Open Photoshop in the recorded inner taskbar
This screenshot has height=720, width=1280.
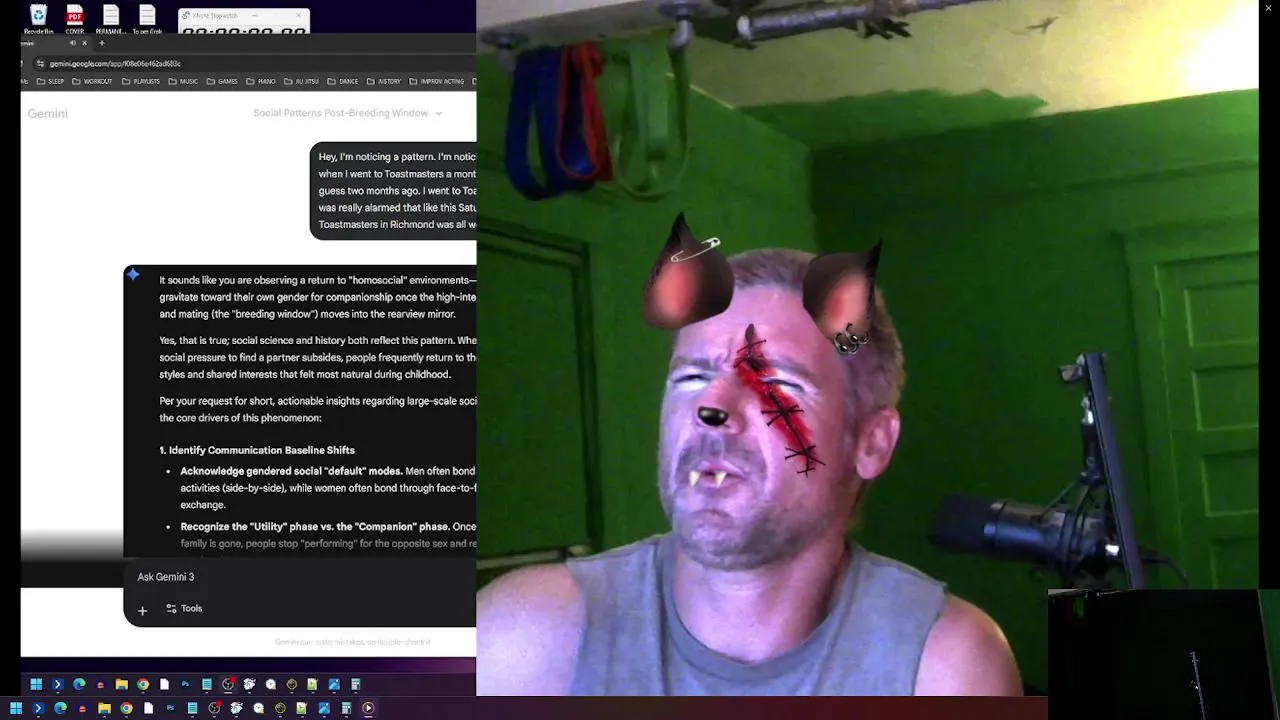point(186,684)
